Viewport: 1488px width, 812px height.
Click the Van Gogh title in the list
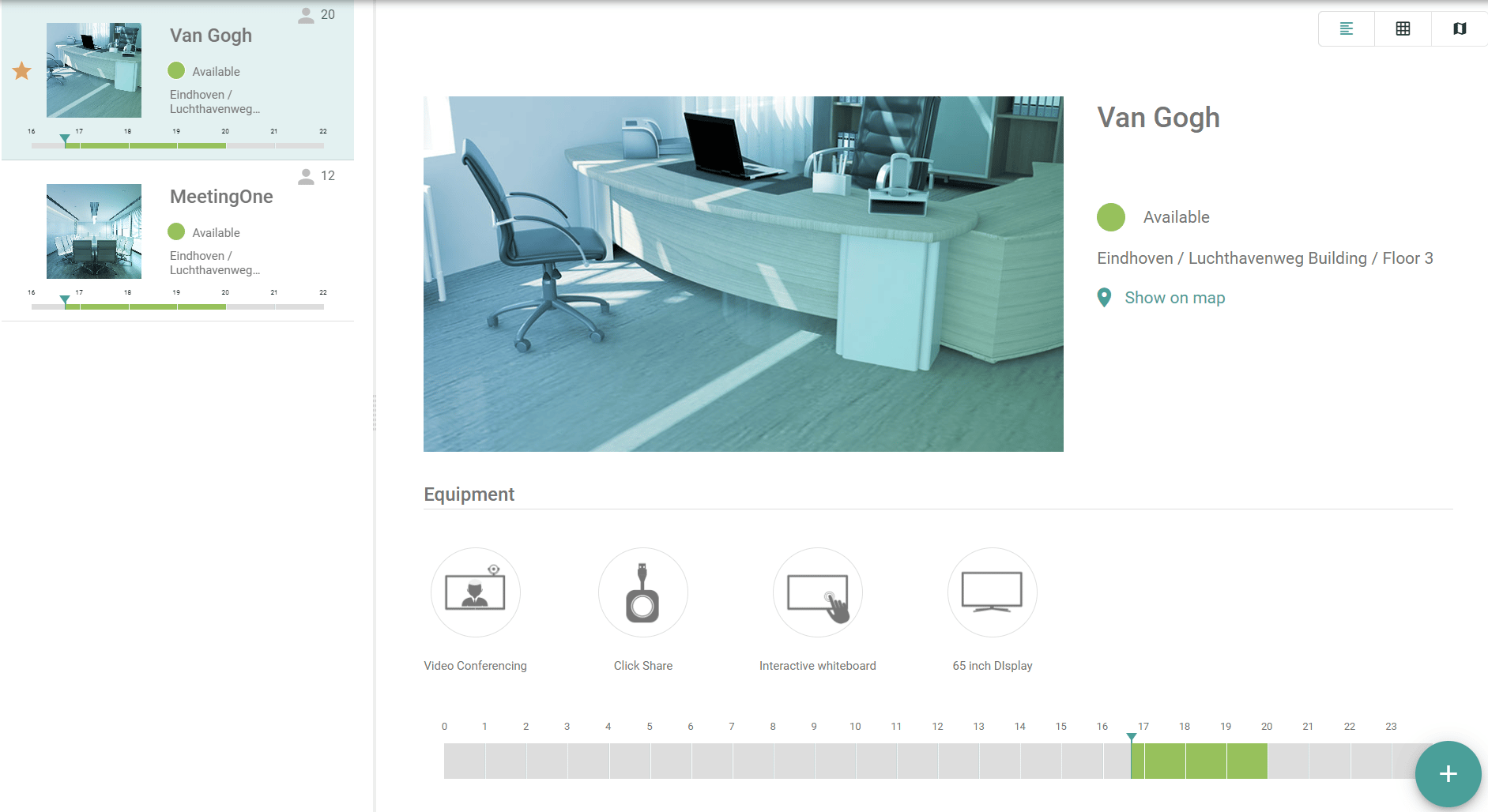click(211, 36)
